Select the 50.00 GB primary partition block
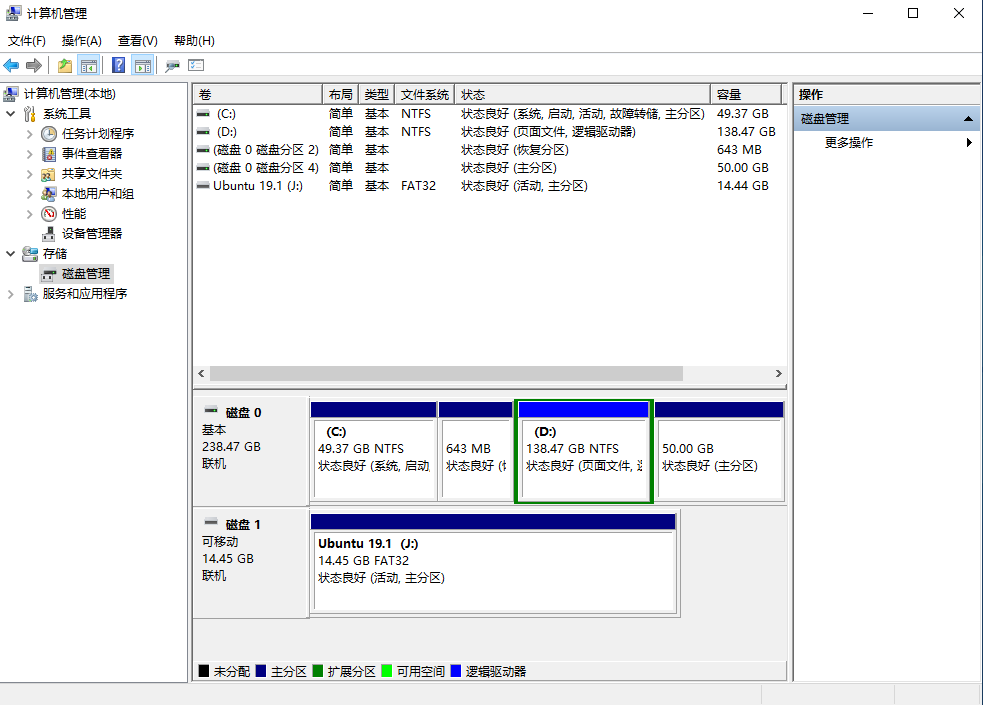This screenshot has width=983, height=705. coord(719,451)
